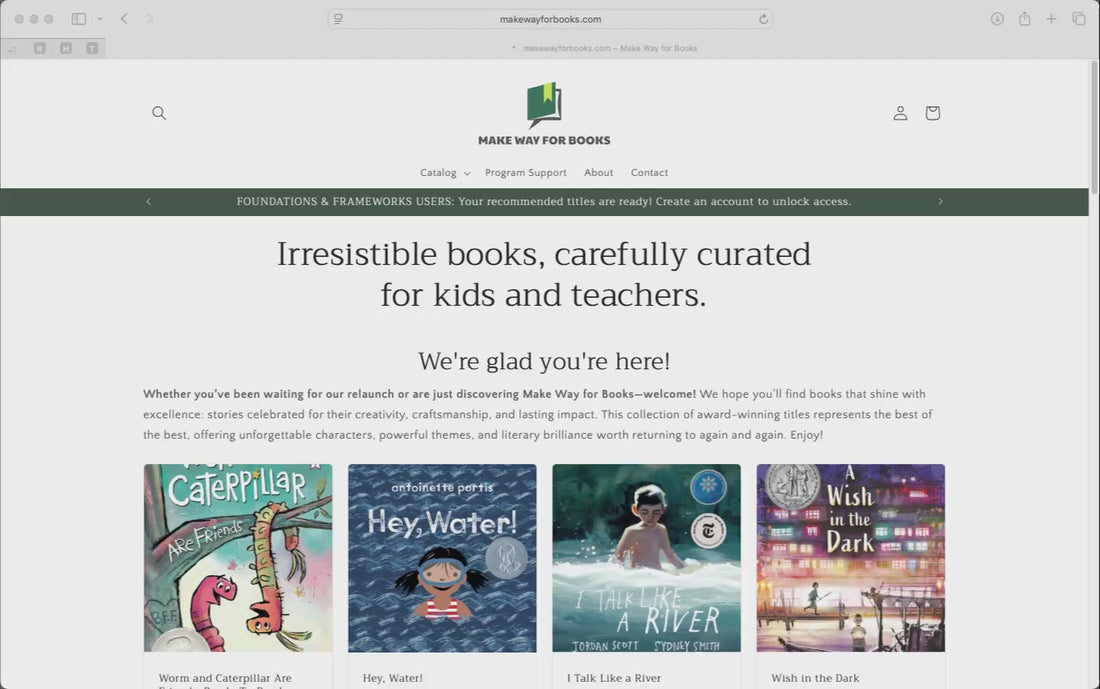The height and width of the screenshot is (689, 1100).
Task: Click the Safari share icon
Action: click(1024, 19)
